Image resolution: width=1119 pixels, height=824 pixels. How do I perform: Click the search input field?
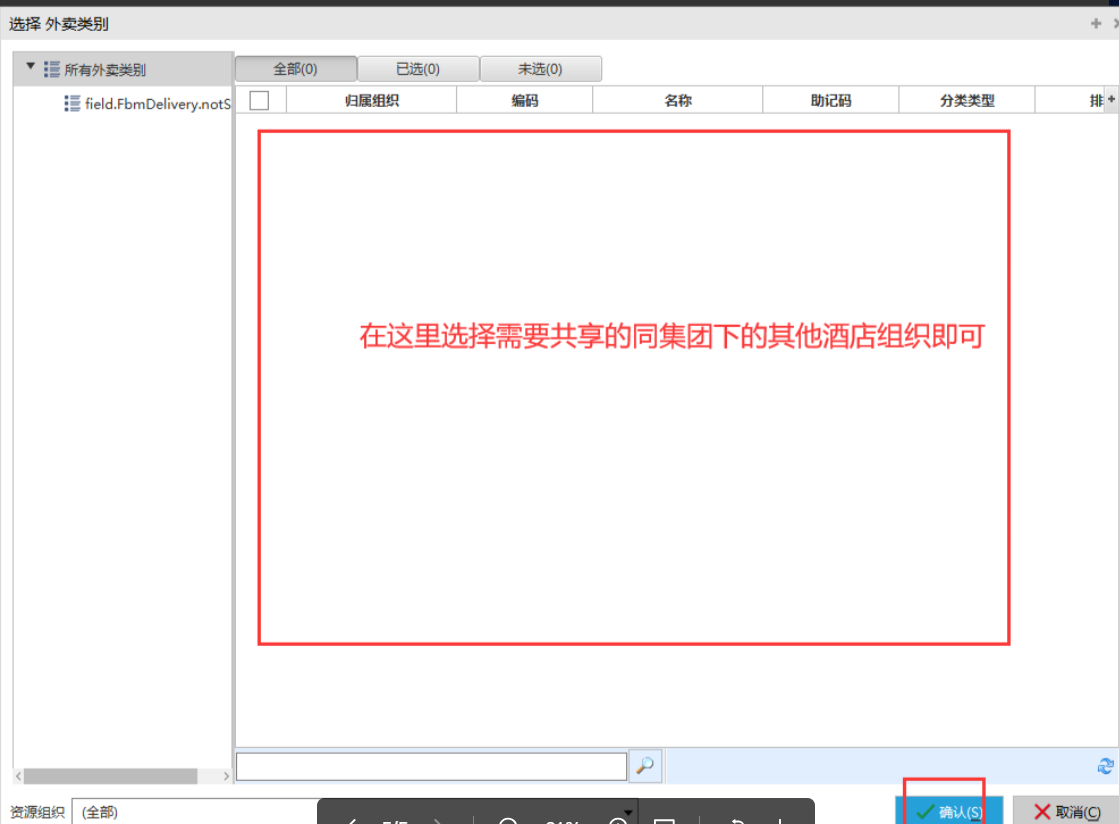[x=431, y=766]
